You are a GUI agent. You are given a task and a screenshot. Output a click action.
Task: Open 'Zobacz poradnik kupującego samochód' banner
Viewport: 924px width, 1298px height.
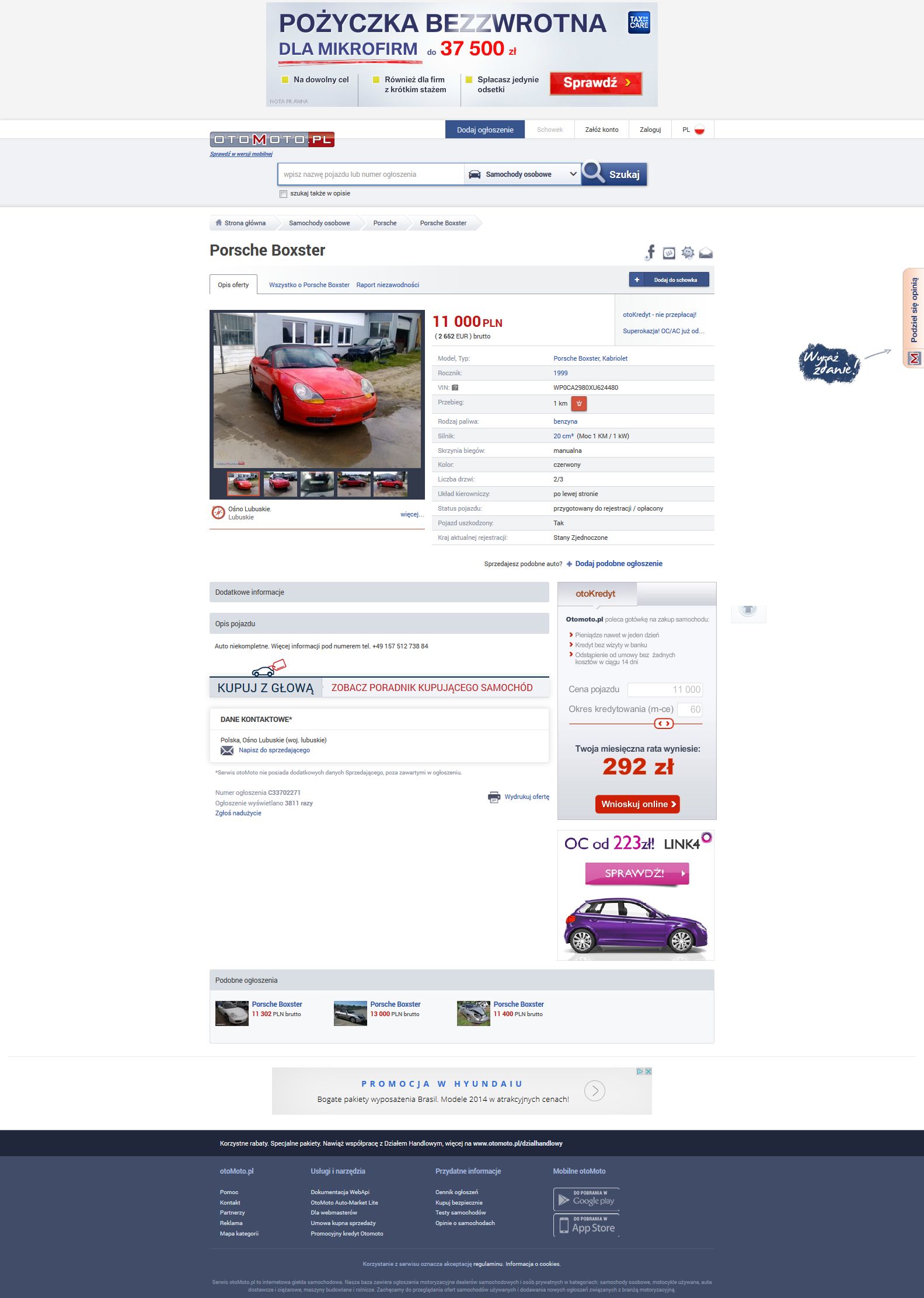pyautogui.click(x=432, y=688)
